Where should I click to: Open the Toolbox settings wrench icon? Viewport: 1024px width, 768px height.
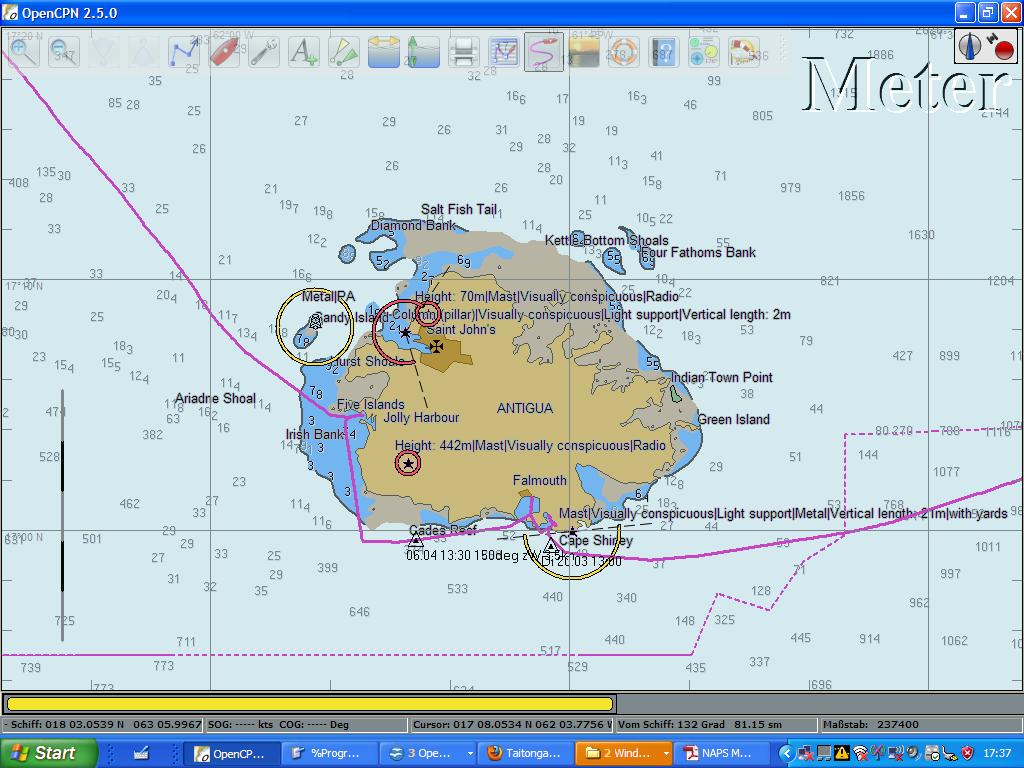[x=264, y=52]
